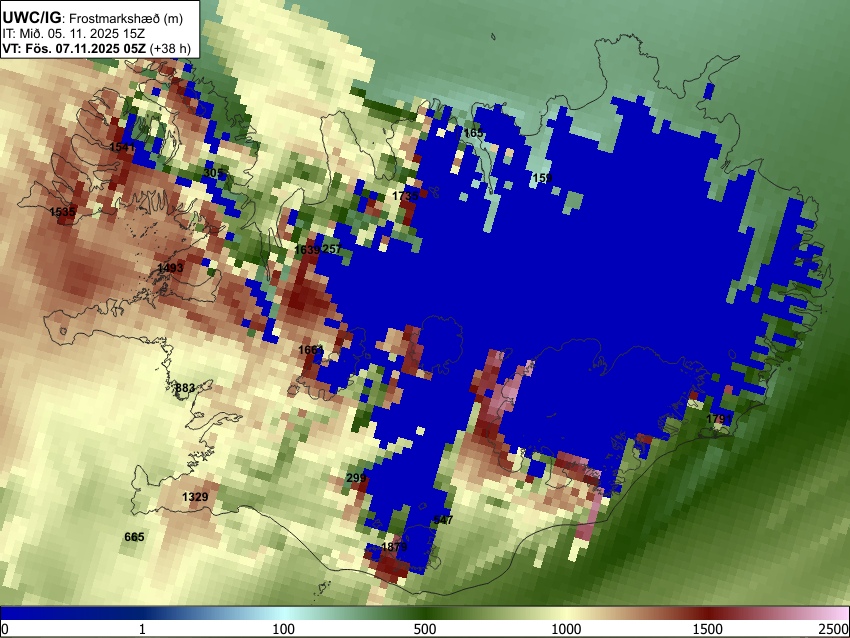The image size is (850, 638).
Task: Click the legend label "500"
Action: pos(425,629)
